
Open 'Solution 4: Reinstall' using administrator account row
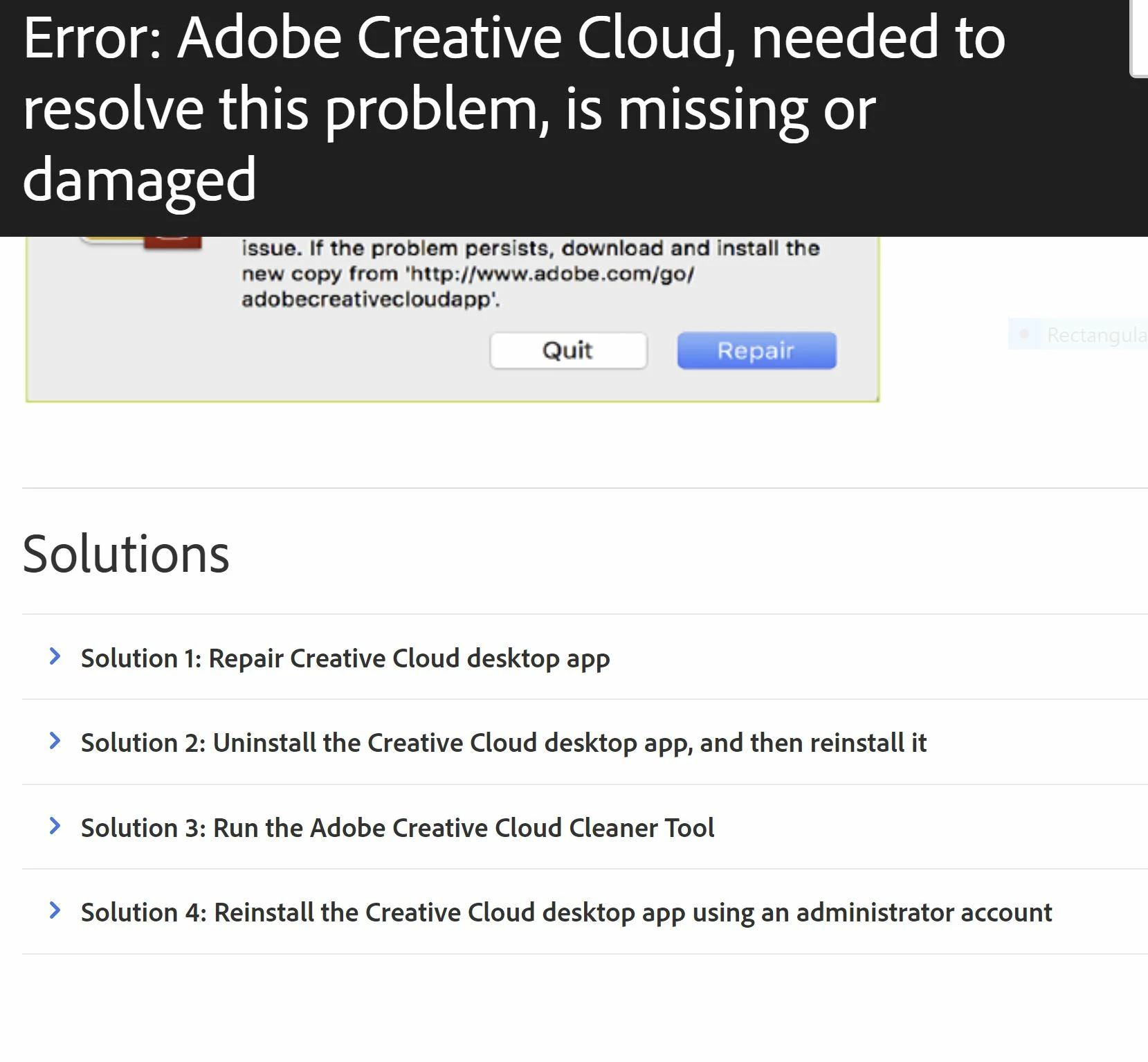[x=566, y=912]
